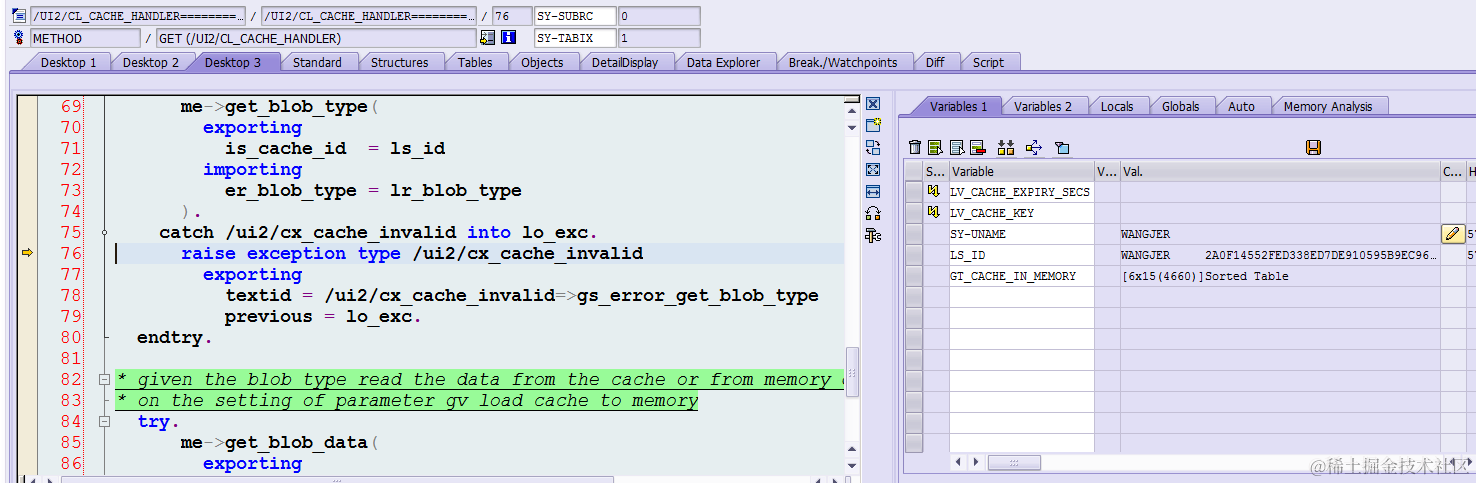Select the SY-UNAME row selector
The height and width of the screenshot is (483, 1476).
914,234
